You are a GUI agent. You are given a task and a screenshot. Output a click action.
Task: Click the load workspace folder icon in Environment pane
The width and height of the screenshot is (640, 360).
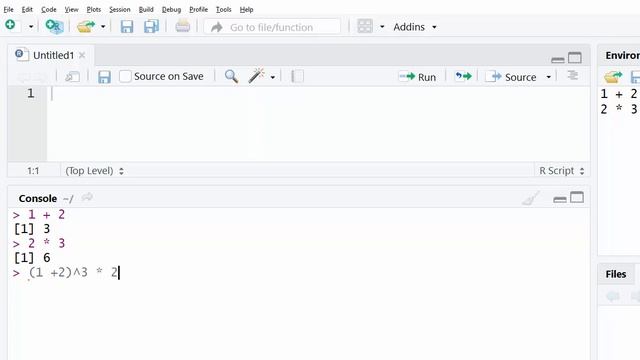point(613,76)
